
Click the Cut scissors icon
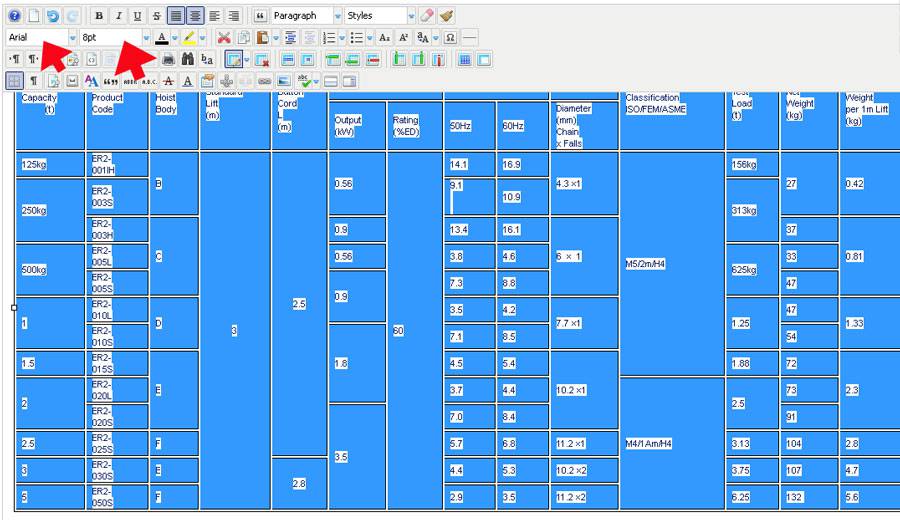coord(224,38)
